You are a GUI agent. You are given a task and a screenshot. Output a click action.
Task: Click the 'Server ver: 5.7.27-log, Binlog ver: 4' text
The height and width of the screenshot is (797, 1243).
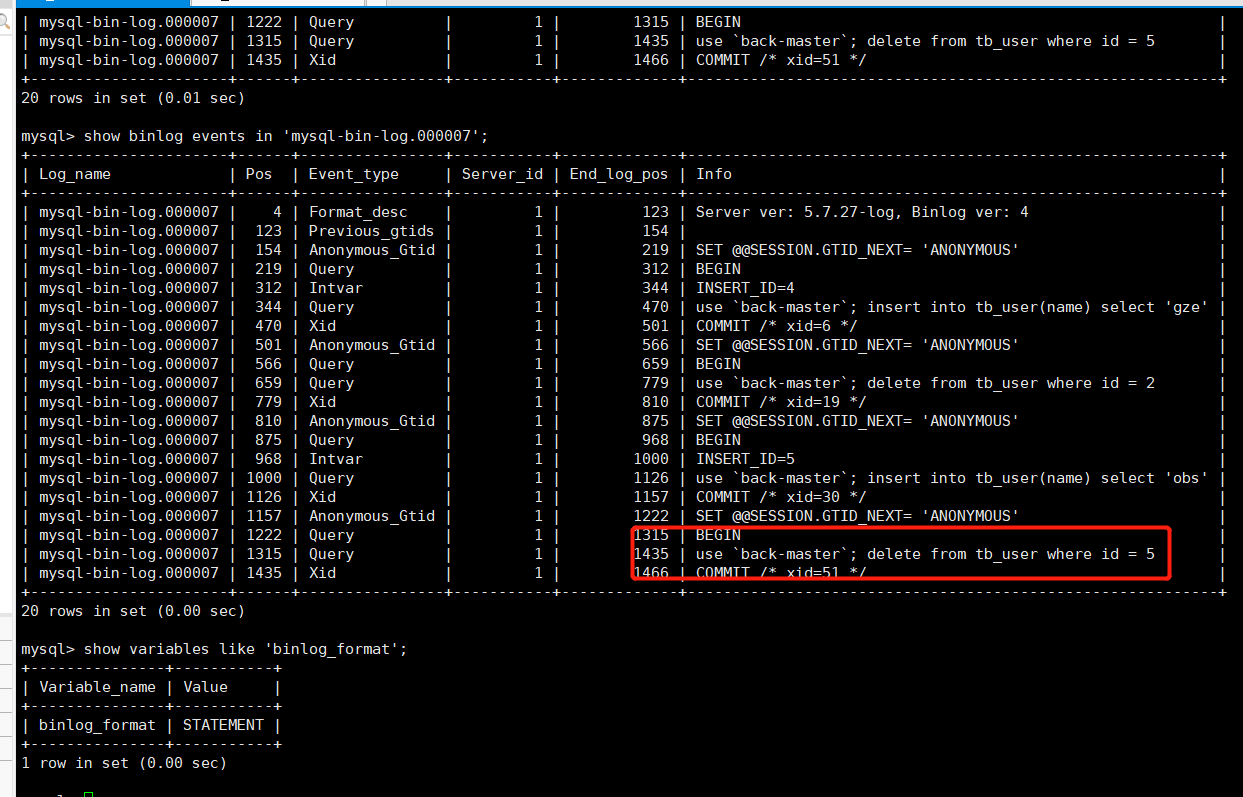[x=862, y=212]
